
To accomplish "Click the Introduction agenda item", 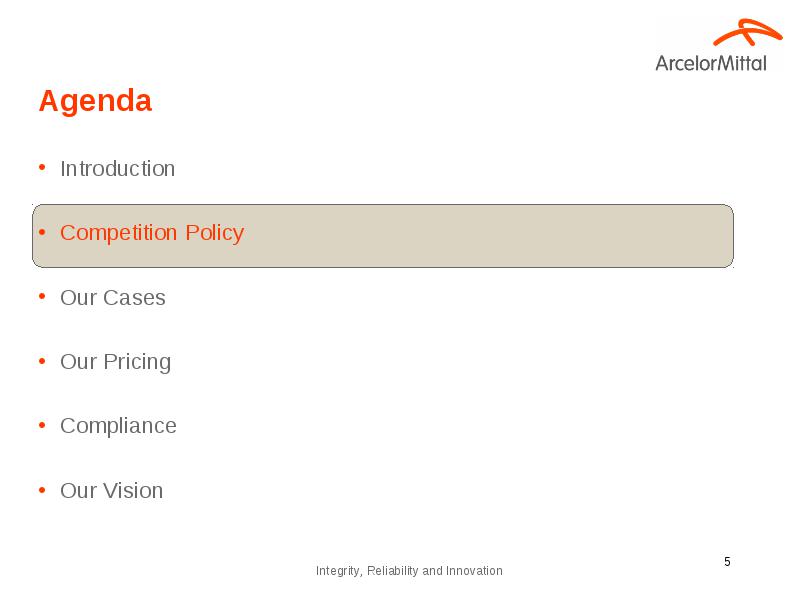I will pyautogui.click(x=117, y=169).
